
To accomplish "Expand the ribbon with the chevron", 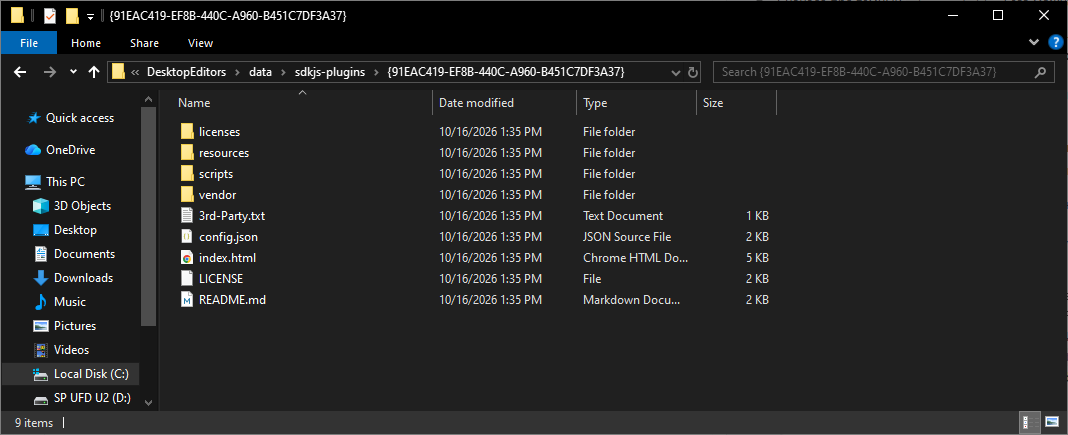I will pyautogui.click(x=1035, y=42).
